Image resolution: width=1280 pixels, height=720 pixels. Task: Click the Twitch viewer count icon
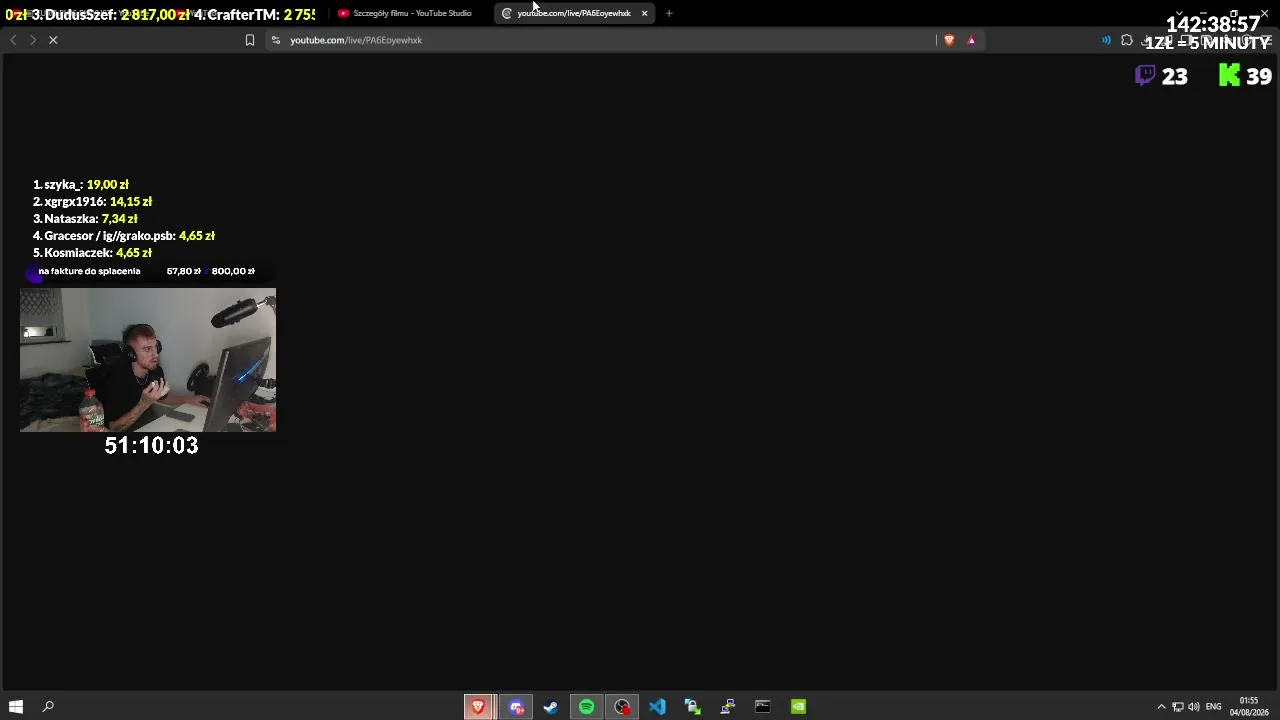[x=1145, y=76]
